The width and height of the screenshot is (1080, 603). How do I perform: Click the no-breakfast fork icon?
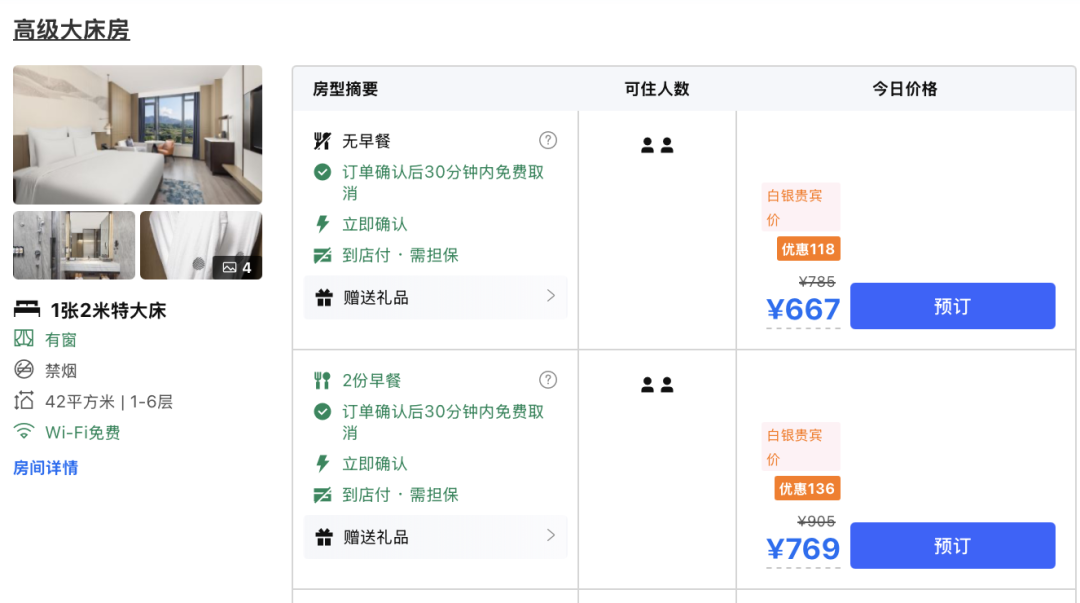pos(322,141)
